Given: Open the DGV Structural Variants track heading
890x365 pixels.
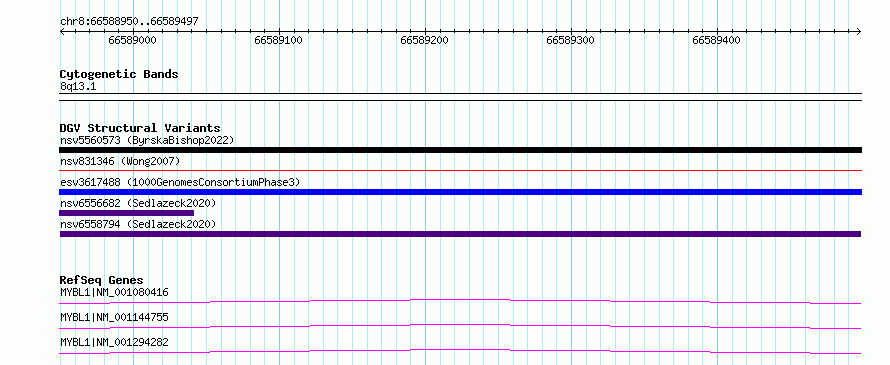Looking at the screenshot, I should (140, 128).
